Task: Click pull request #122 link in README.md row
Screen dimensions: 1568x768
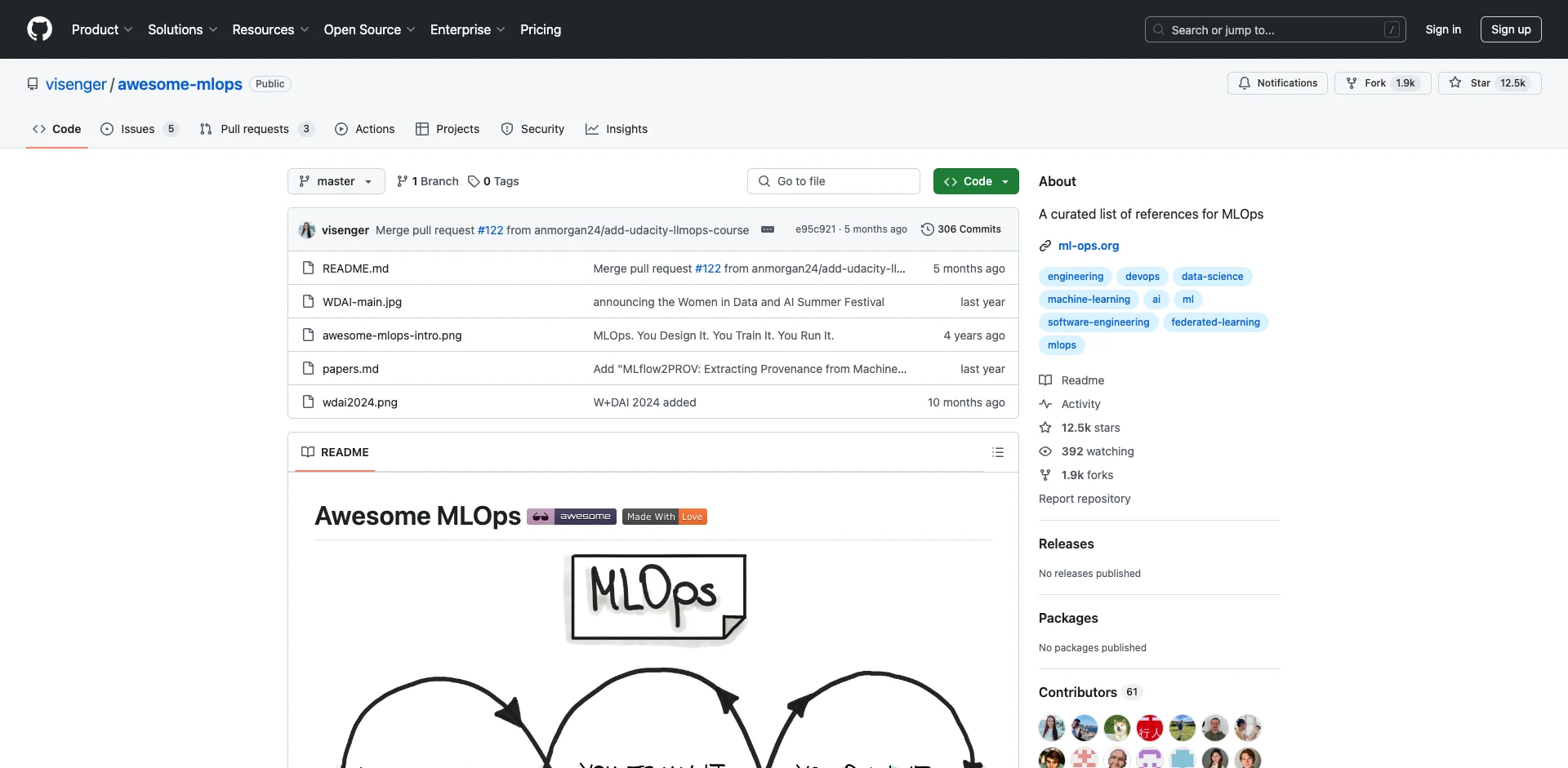Action: point(707,269)
